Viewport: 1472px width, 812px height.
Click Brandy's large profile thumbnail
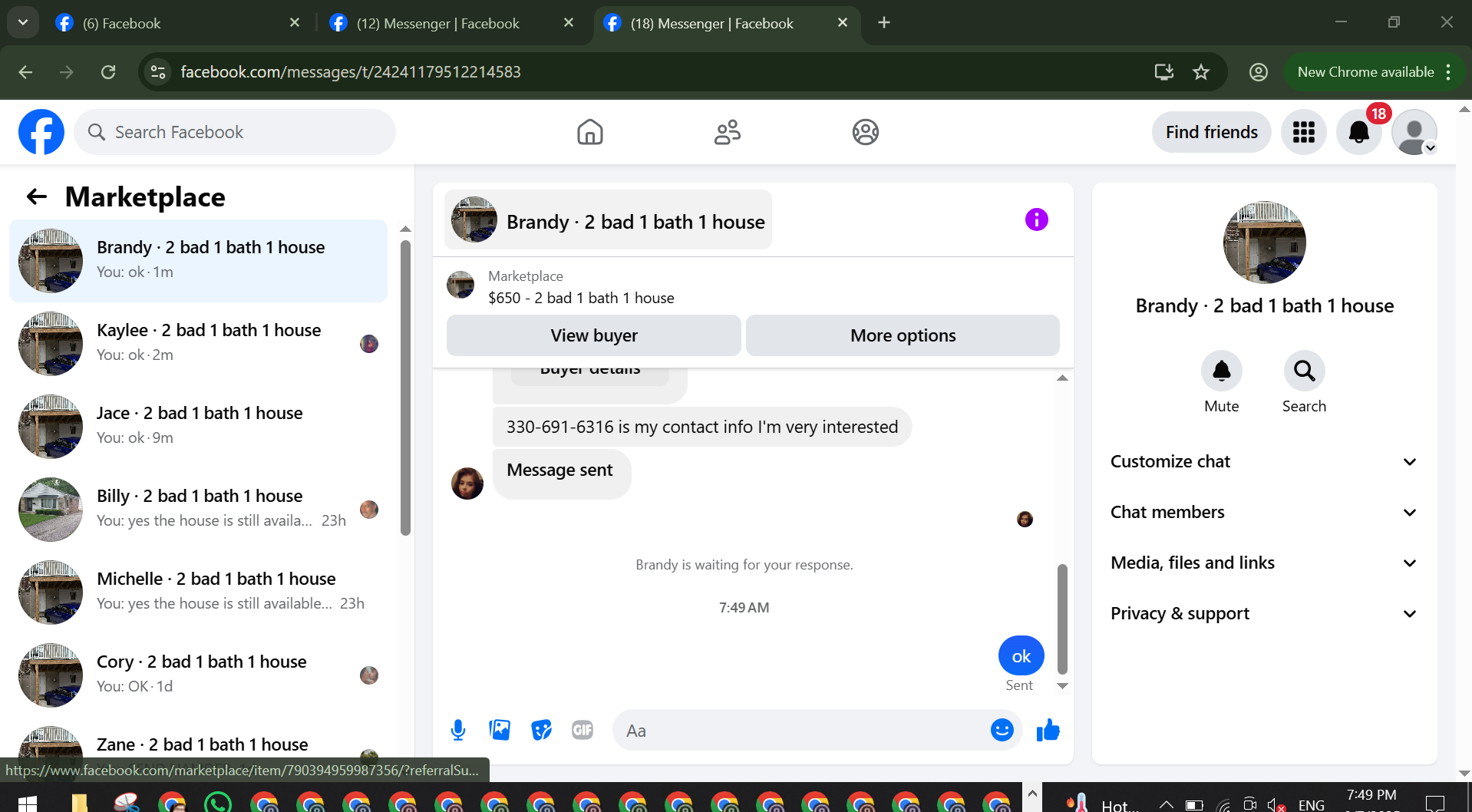pyautogui.click(x=1264, y=243)
